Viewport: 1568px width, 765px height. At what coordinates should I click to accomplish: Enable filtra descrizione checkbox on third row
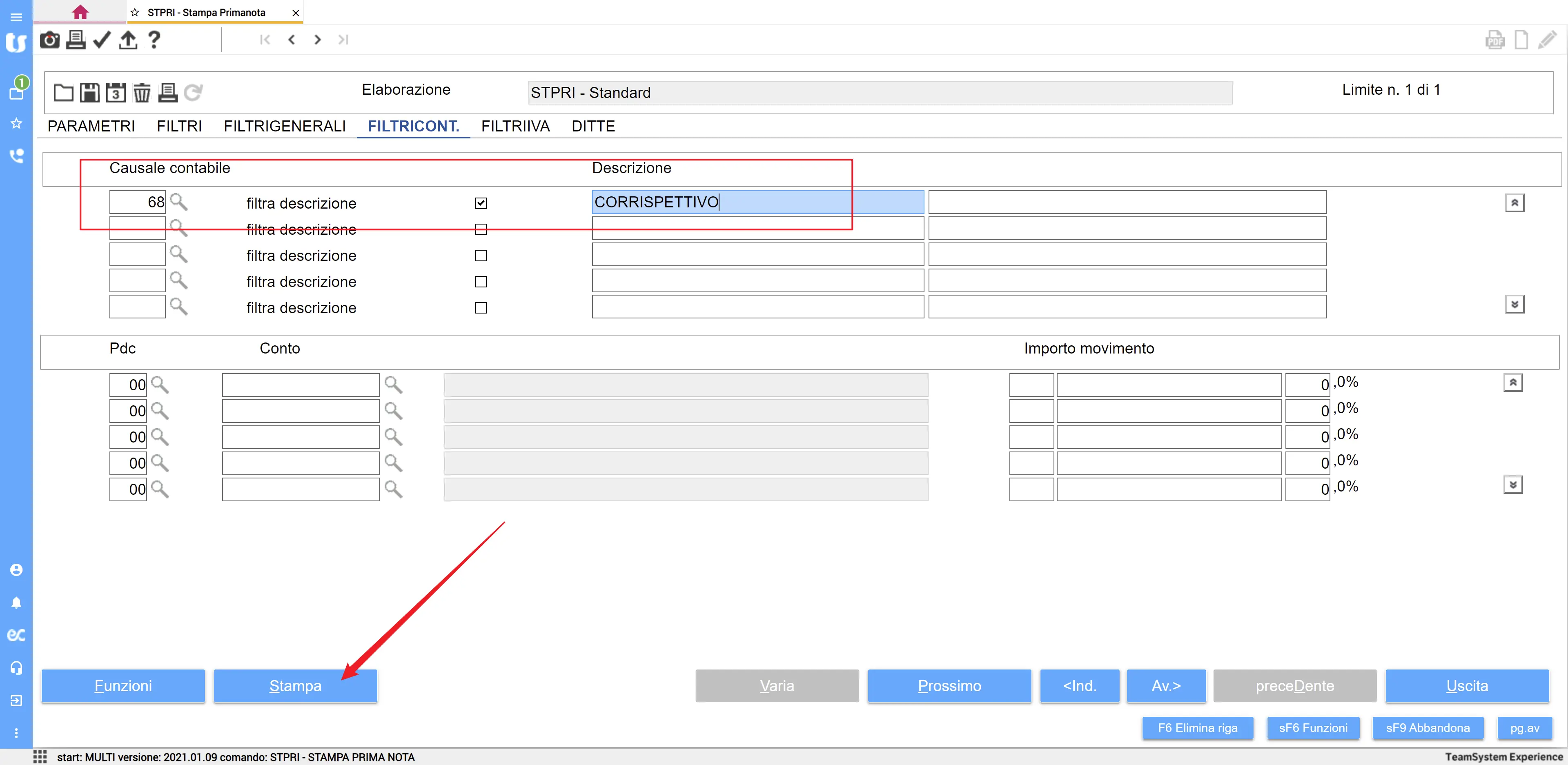(481, 256)
